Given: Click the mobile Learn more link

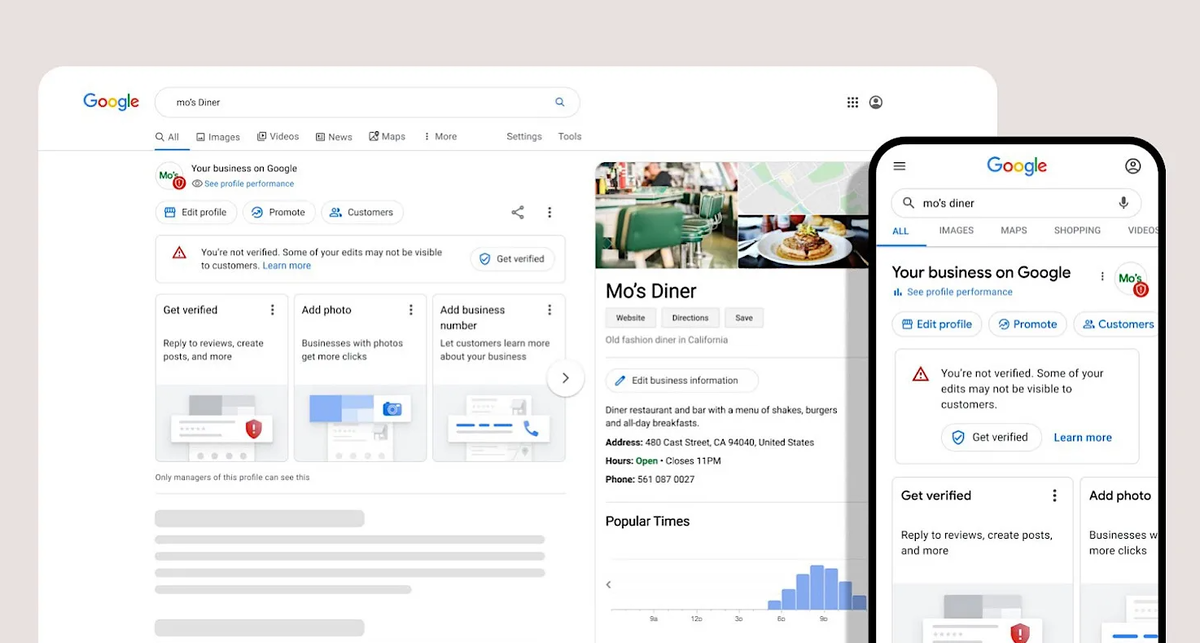Looking at the screenshot, I should tap(1083, 438).
